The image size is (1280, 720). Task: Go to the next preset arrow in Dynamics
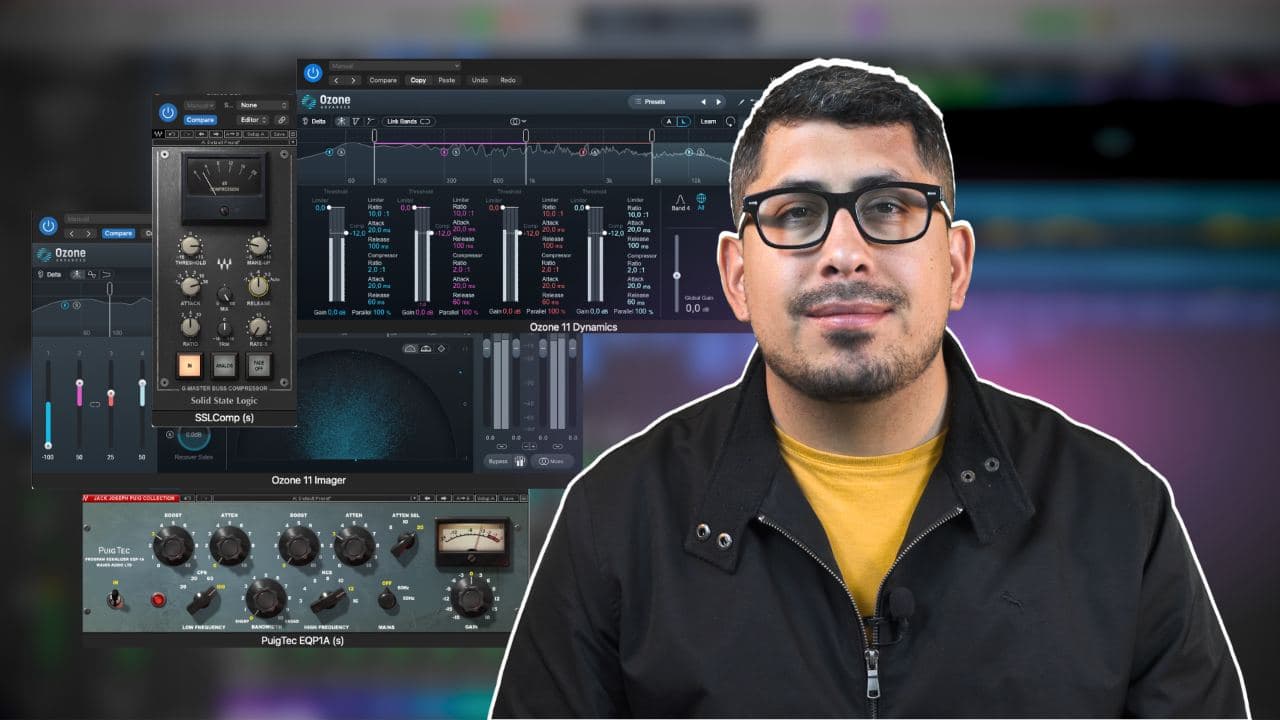pos(718,102)
